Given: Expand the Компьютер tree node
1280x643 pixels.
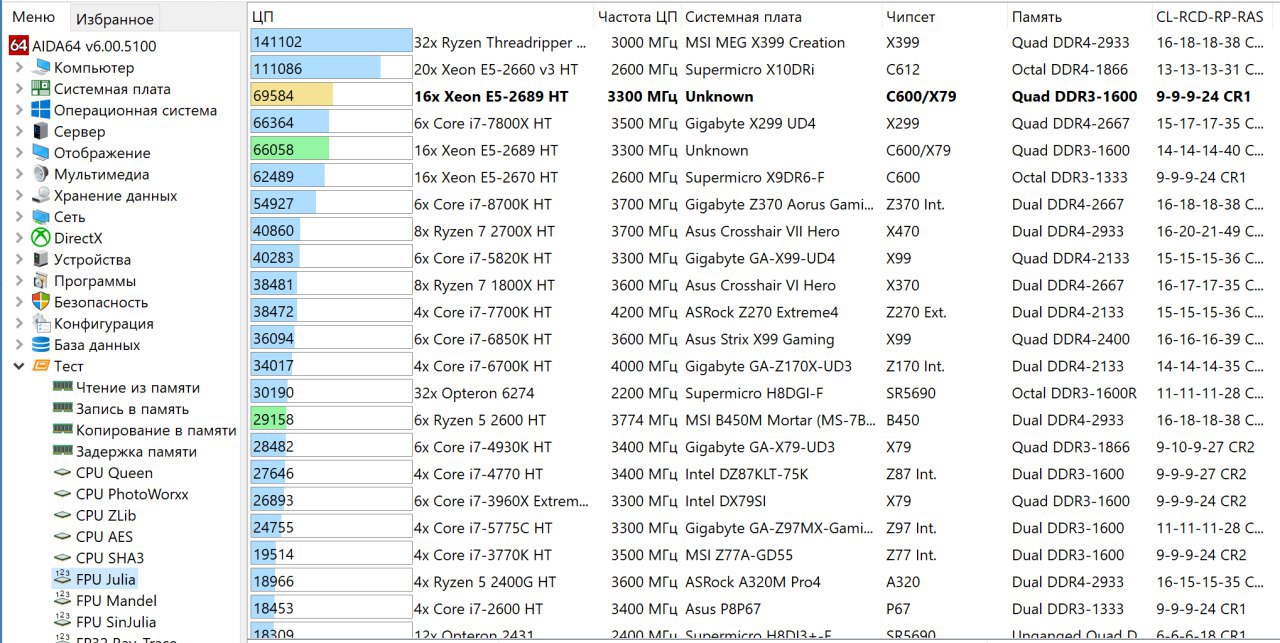Looking at the screenshot, I should tap(19, 68).
